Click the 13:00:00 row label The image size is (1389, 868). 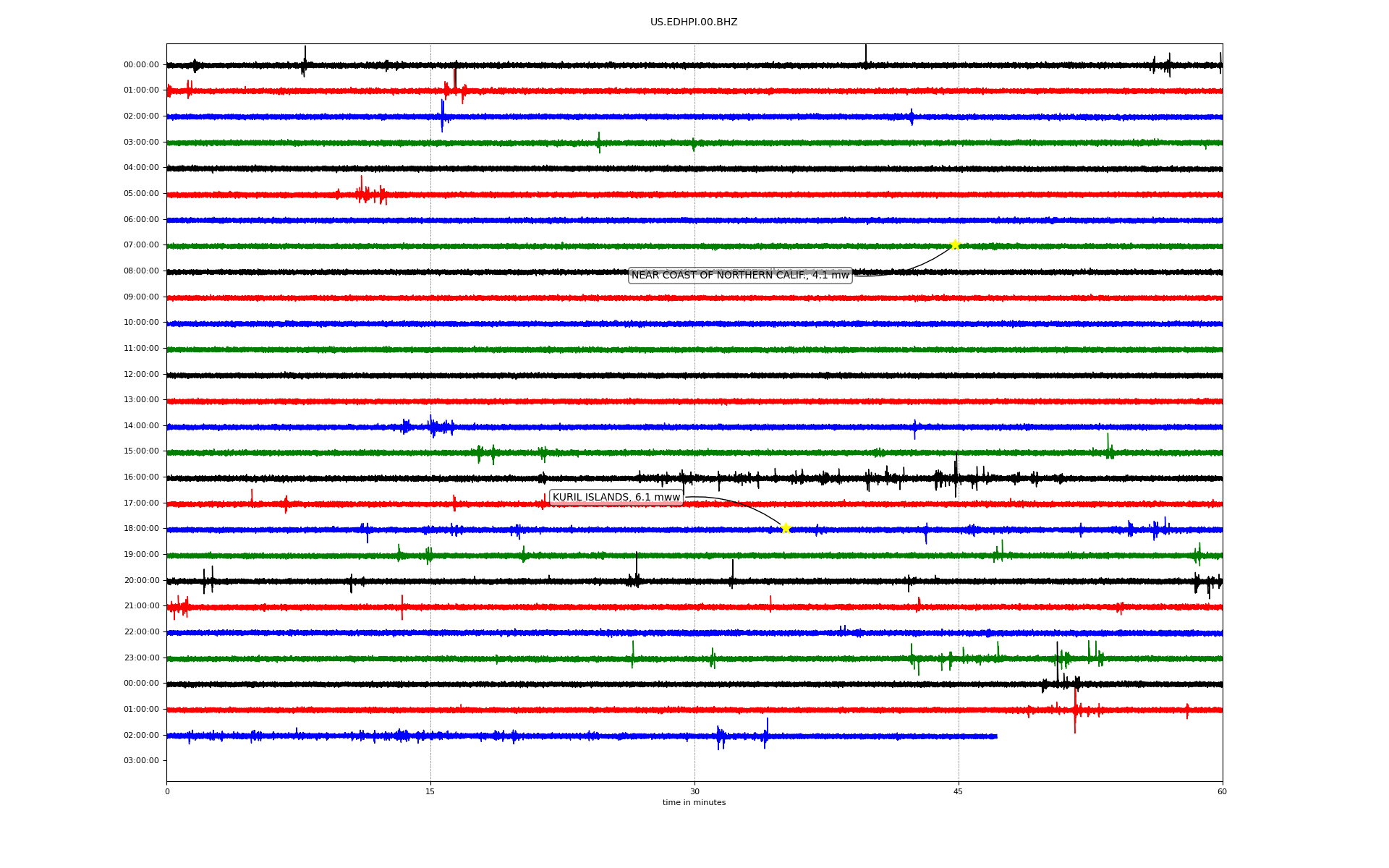tap(141, 400)
